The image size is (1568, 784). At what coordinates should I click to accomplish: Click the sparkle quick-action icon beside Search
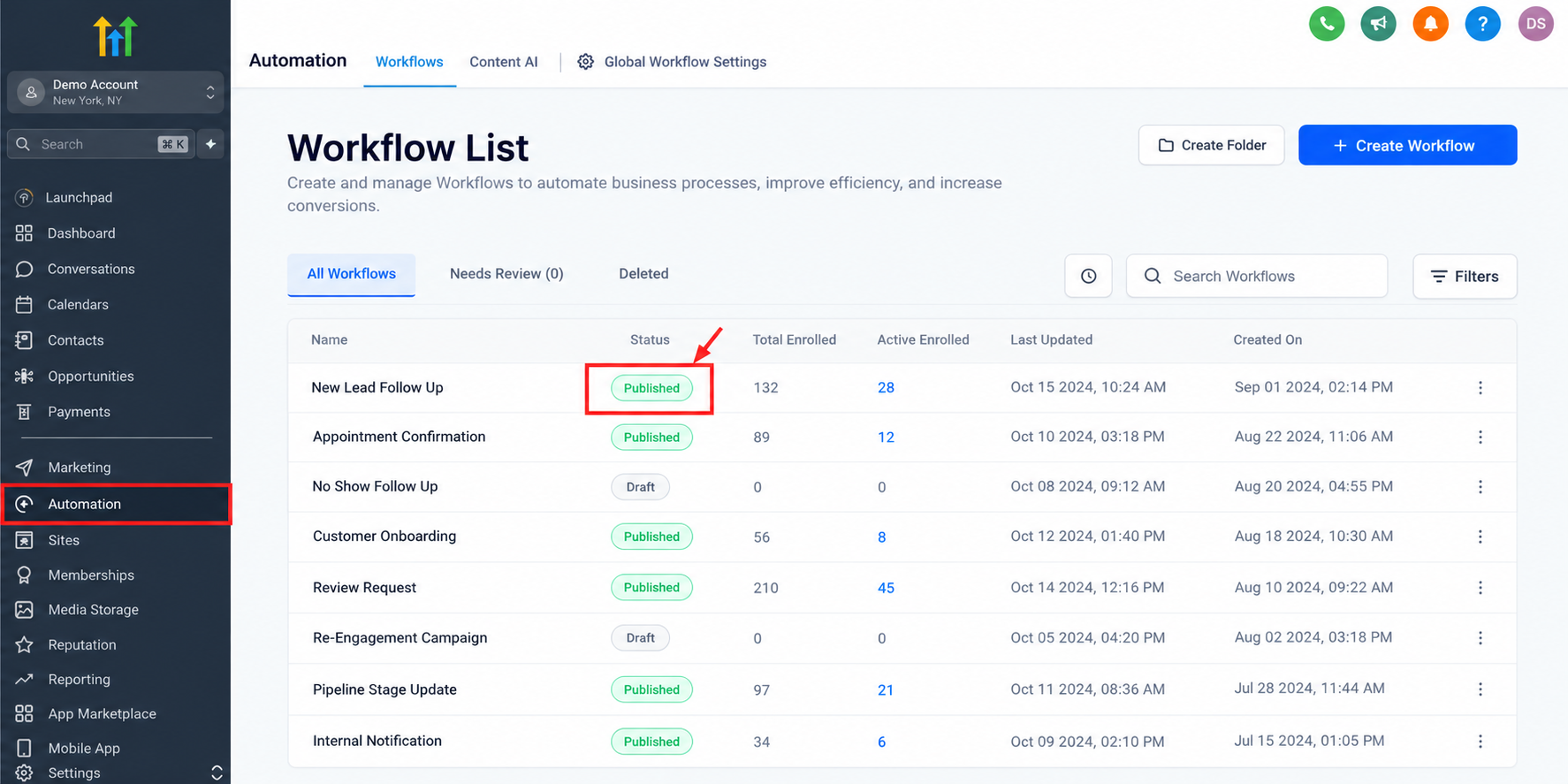pyautogui.click(x=210, y=144)
